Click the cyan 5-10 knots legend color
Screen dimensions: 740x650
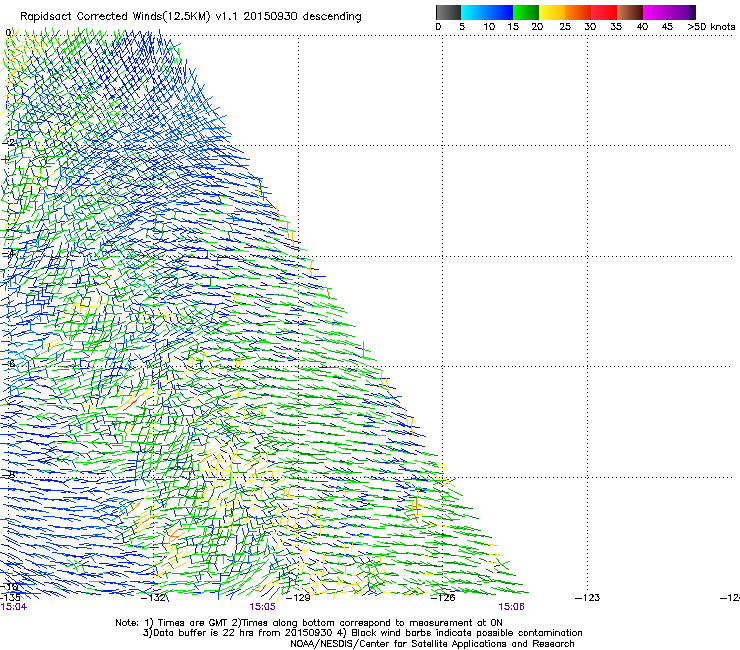click(474, 12)
